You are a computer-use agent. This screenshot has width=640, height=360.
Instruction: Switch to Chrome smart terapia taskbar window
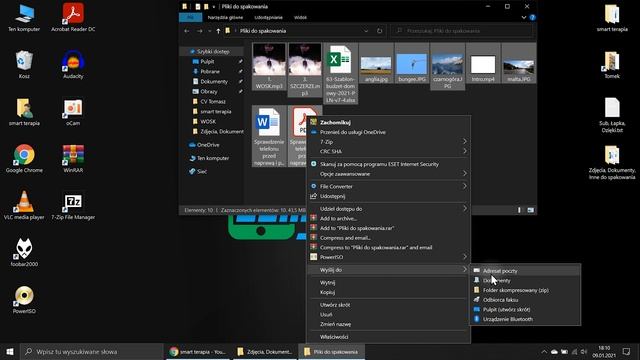(x=198, y=351)
